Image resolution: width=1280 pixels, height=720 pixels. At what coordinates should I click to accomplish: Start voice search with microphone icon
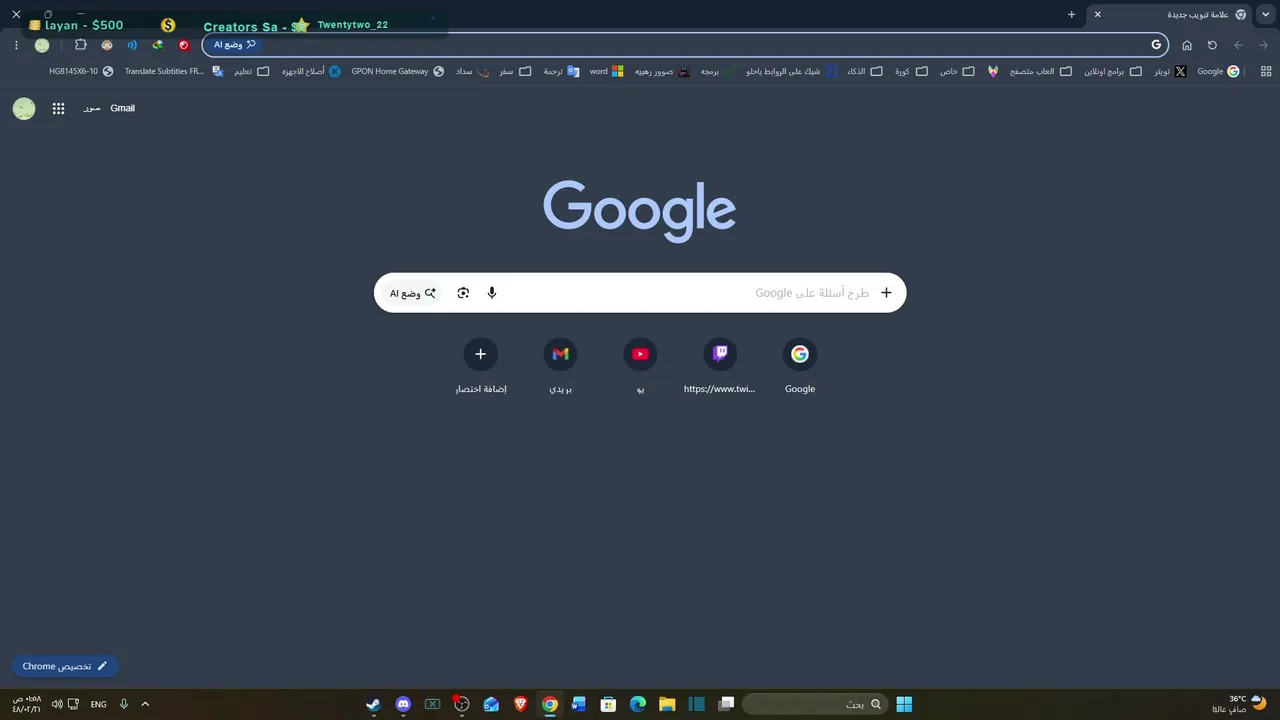point(492,293)
